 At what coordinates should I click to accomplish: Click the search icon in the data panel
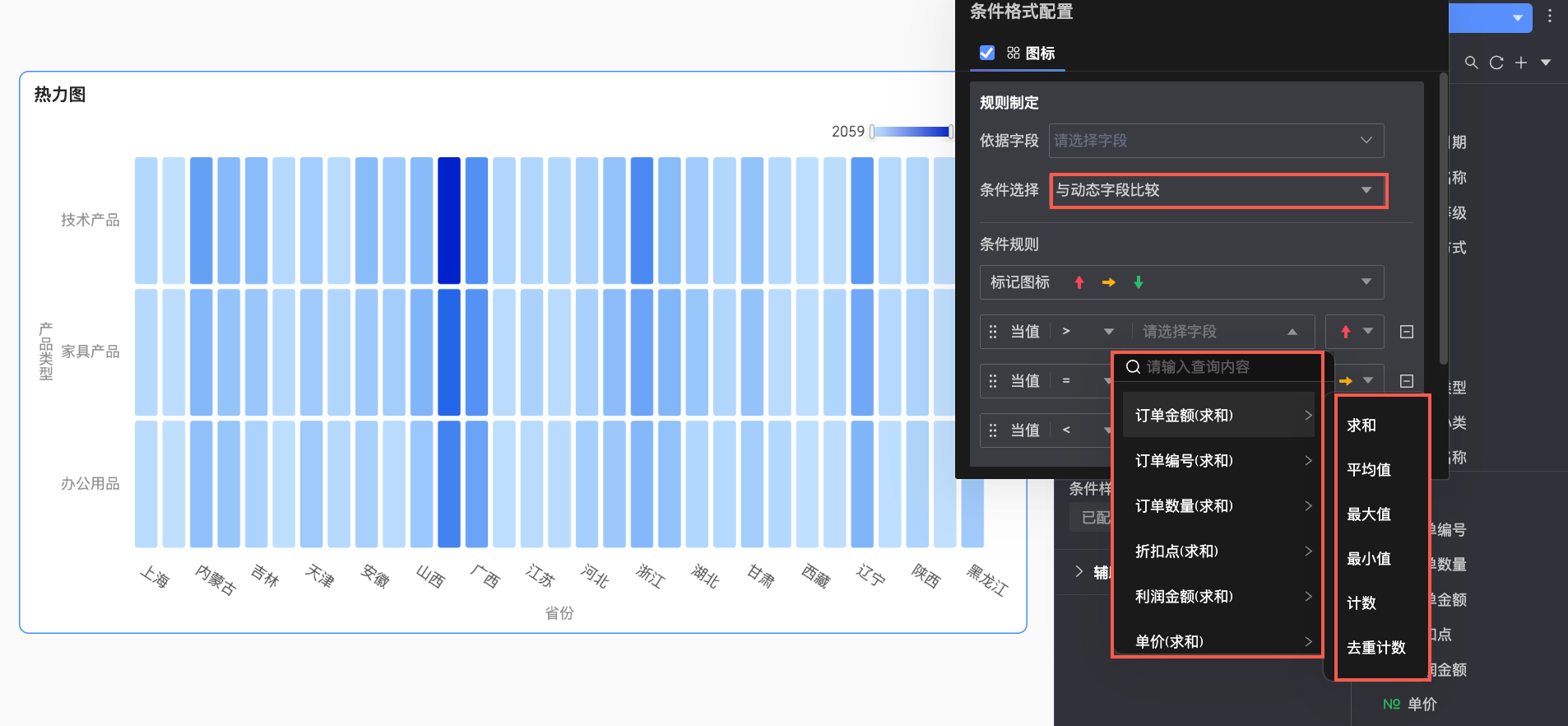click(x=1472, y=63)
